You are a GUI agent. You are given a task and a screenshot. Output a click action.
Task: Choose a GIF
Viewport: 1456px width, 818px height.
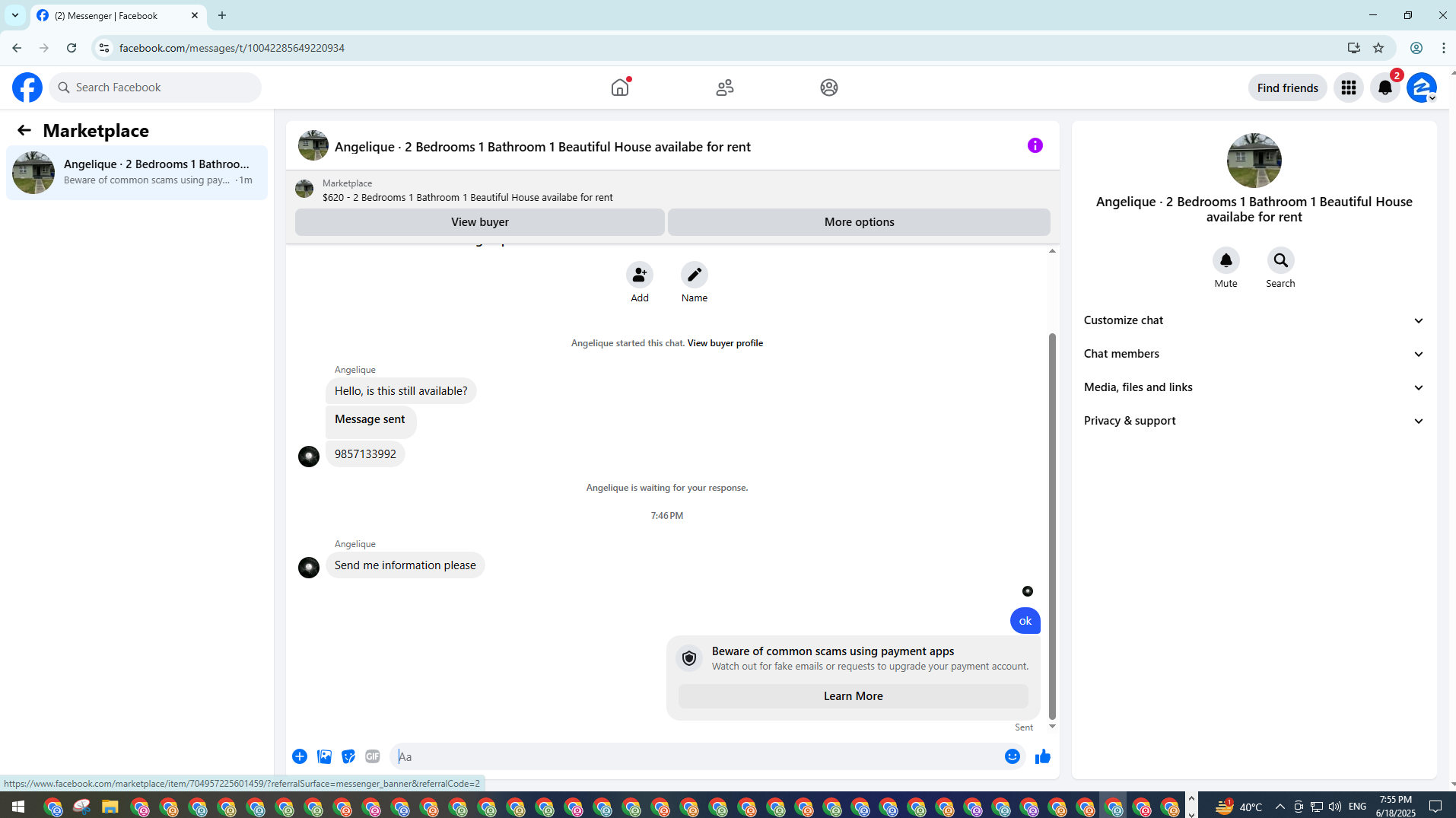(373, 756)
